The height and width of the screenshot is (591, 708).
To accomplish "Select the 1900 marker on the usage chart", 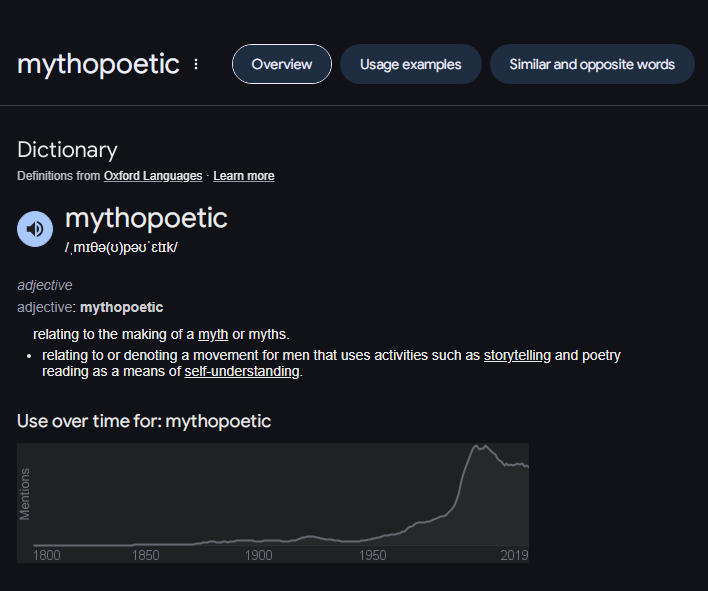I will coord(259,554).
